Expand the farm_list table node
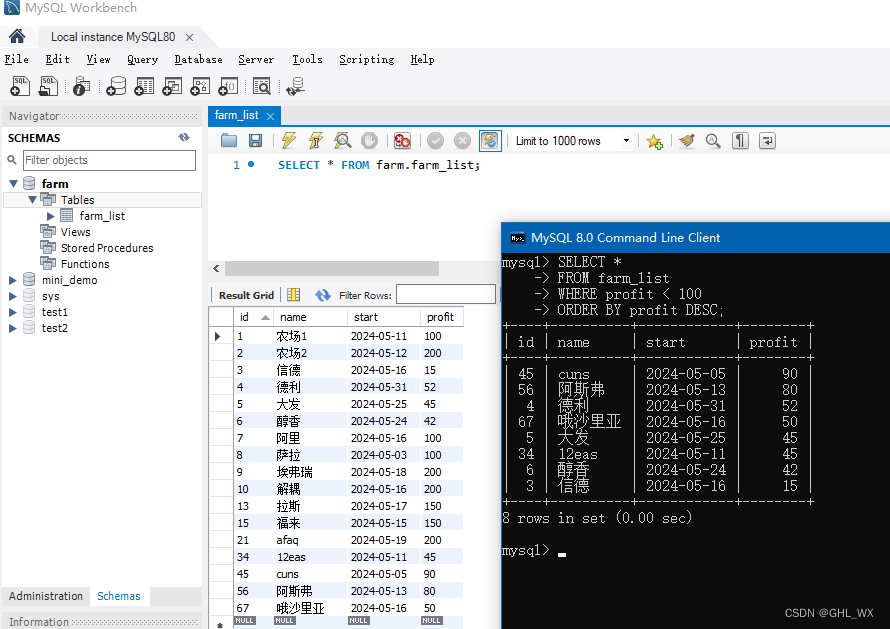The image size is (890, 629). [x=51, y=216]
